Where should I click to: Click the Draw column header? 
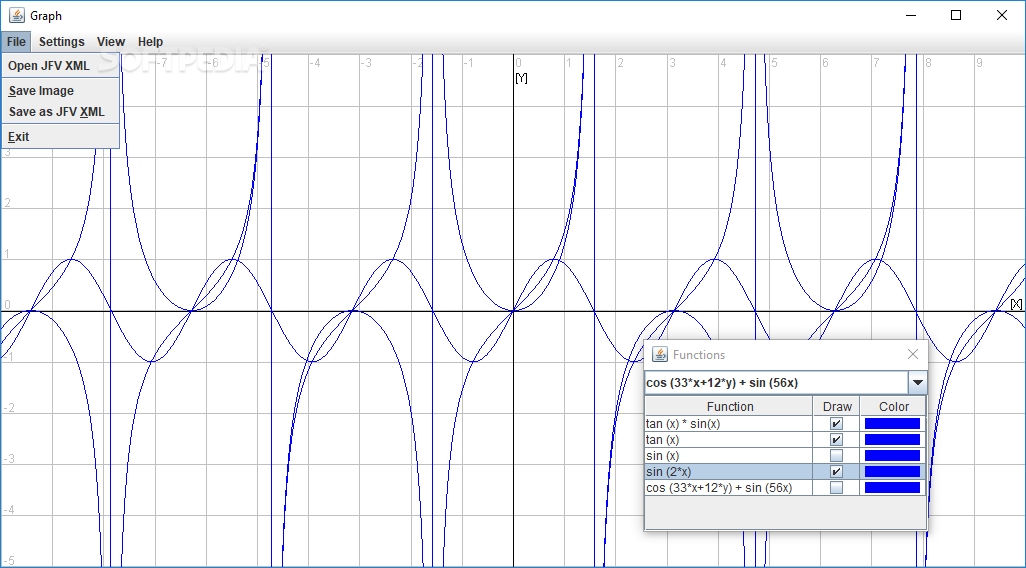(836, 406)
